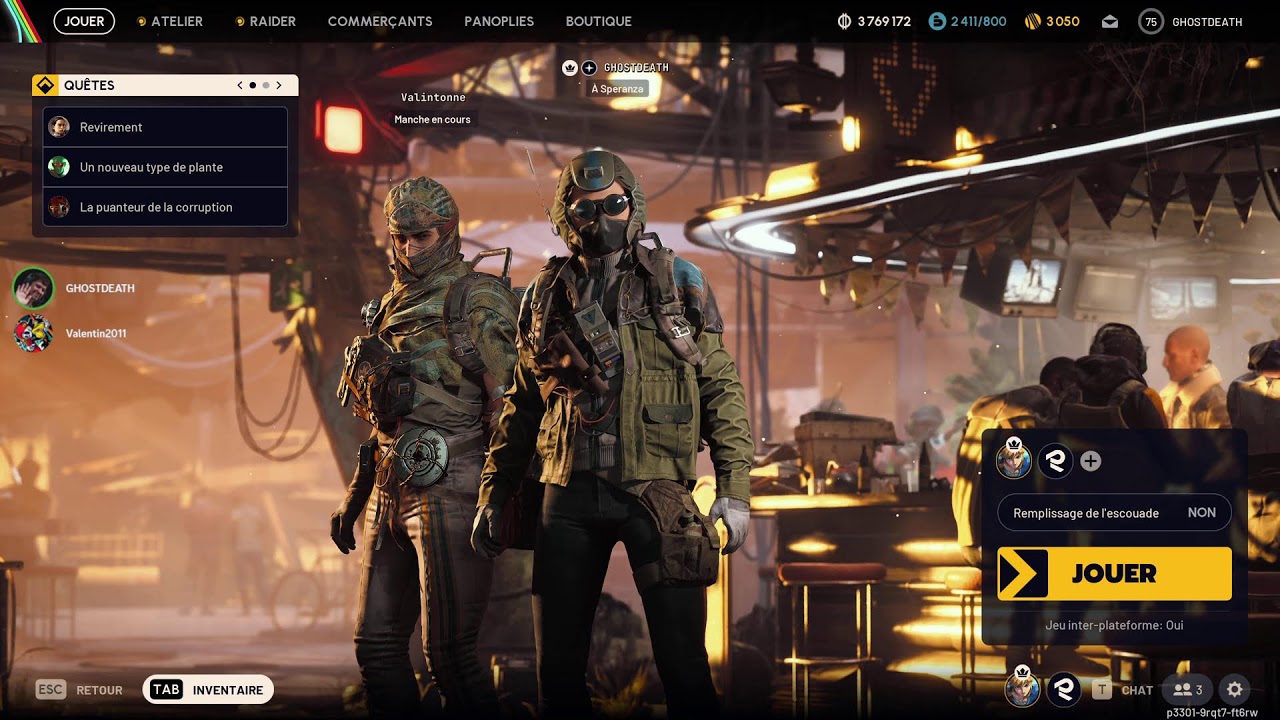Select the first page dot in Quêtes header
Screen dimensions: 1280x720
pyautogui.click(x=252, y=85)
